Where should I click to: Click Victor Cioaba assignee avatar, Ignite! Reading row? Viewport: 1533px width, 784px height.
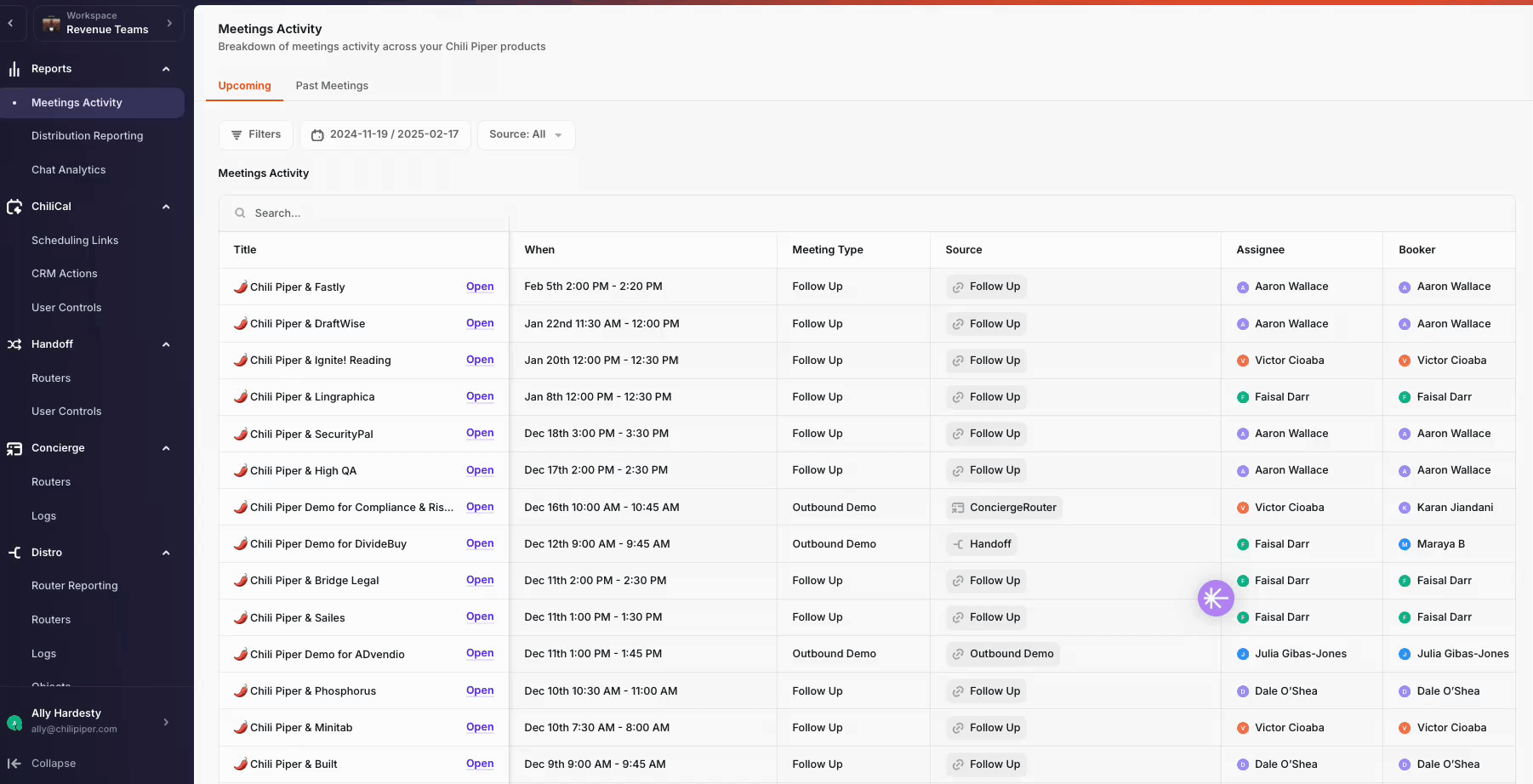[x=1243, y=361]
